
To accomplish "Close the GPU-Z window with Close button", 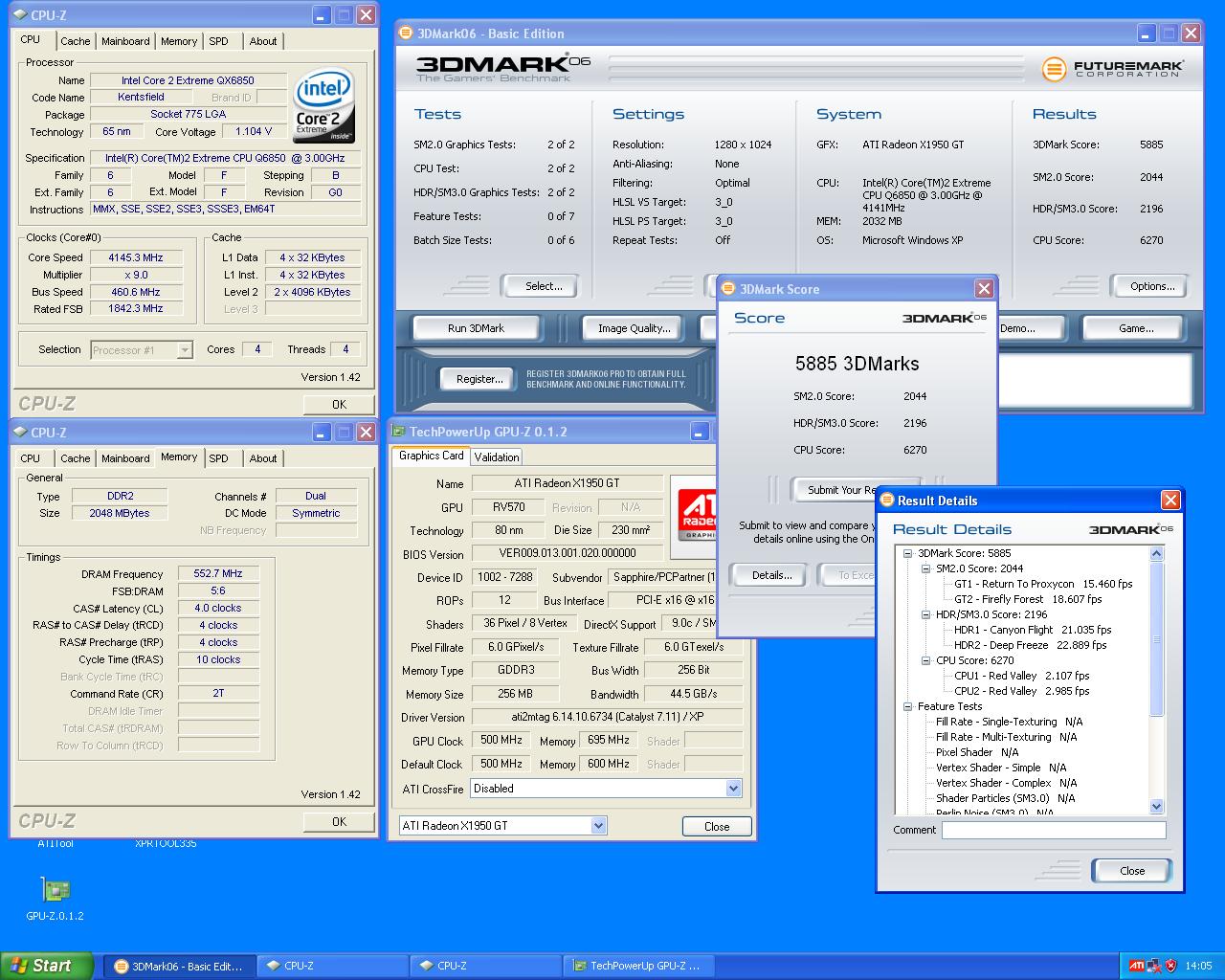I will tap(717, 827).
